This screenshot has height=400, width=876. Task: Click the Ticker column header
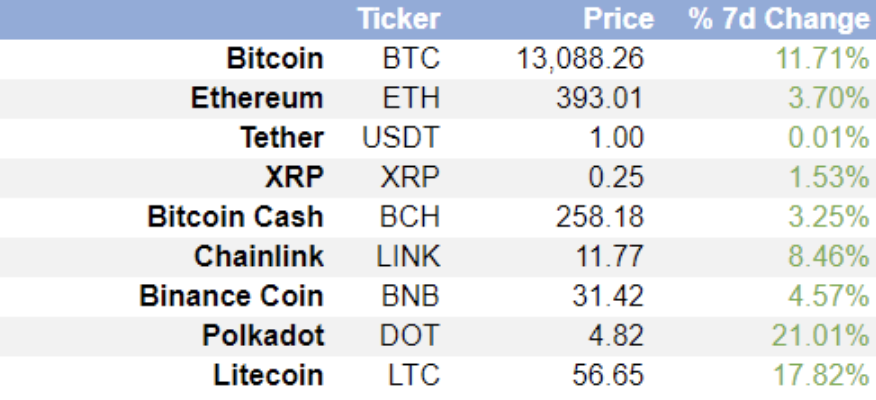point(398,19)
